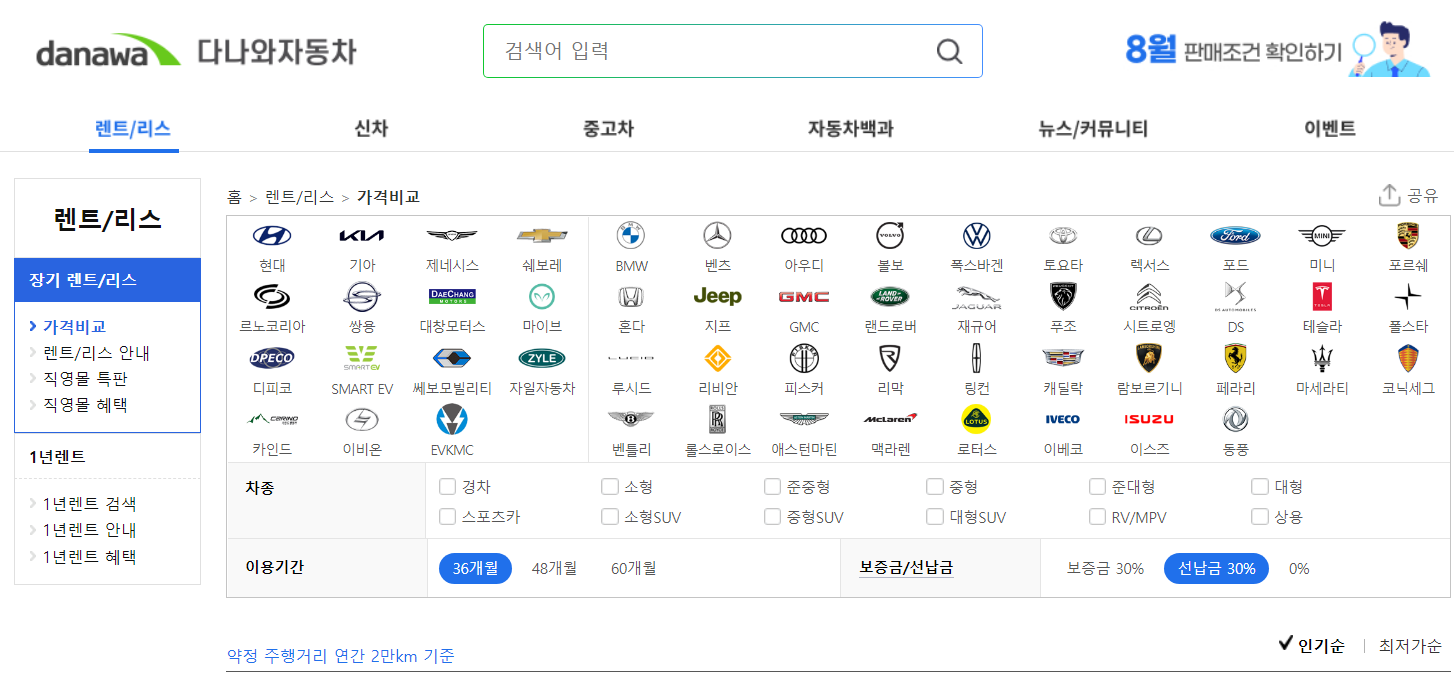1454x679 pixels.
Task: Switch to the 이벤트 tab
Action: click(1330, 129)
